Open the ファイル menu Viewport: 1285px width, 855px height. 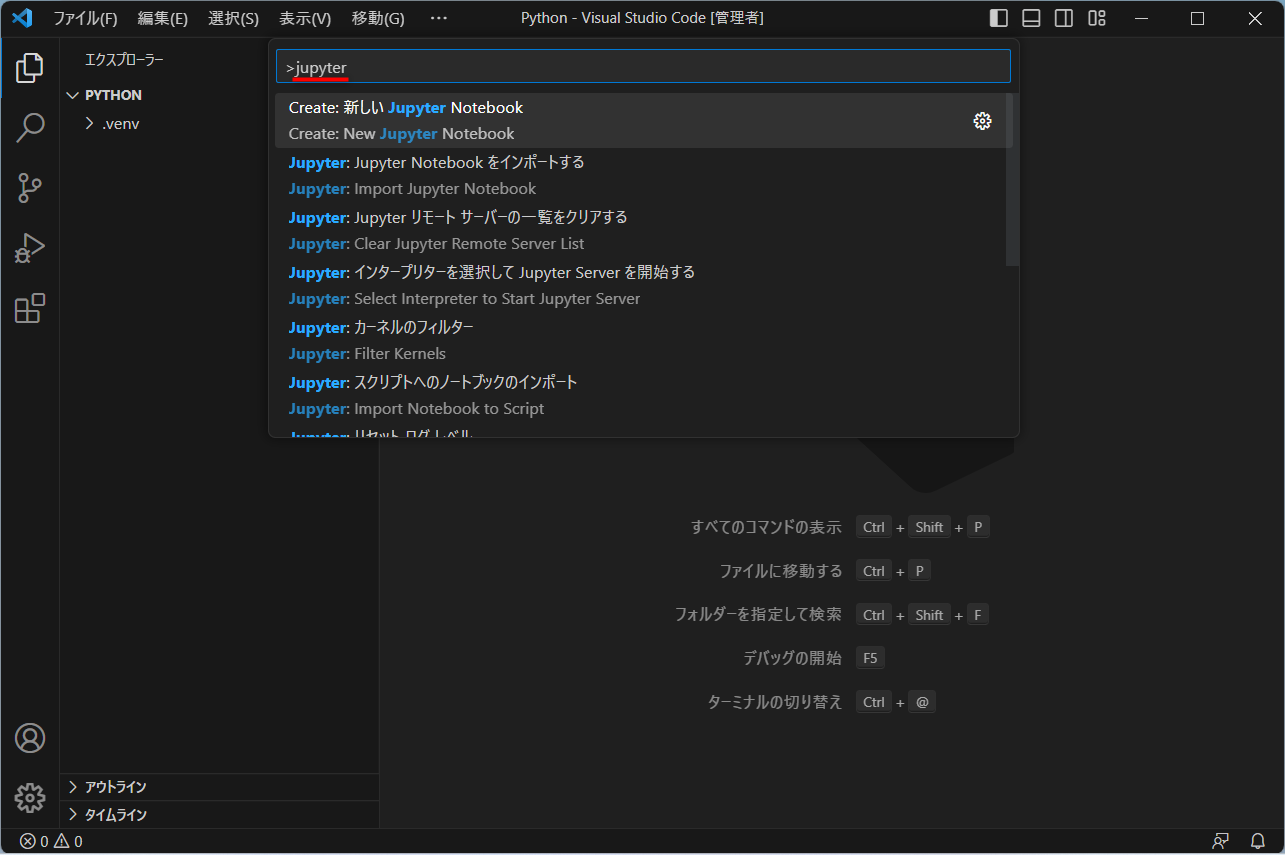coord(86,17)
